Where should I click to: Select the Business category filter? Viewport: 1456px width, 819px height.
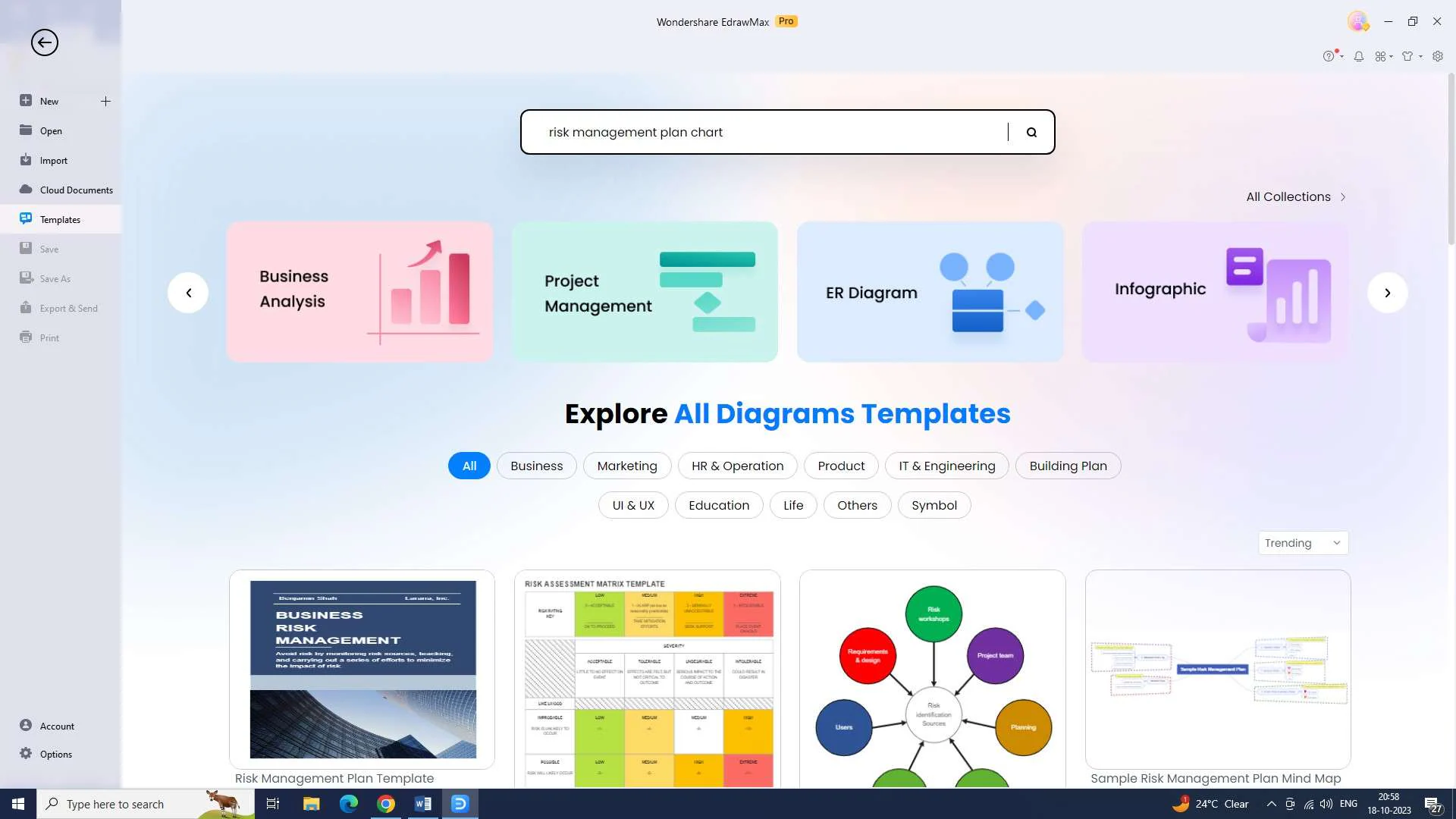coord(537,466)
